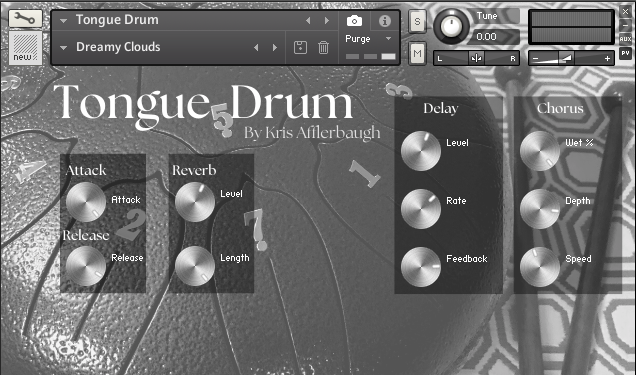The height and width of the screenshot is (375, 636).
Task: Click the Chorus Speed knob
Action: click(540, 267)
